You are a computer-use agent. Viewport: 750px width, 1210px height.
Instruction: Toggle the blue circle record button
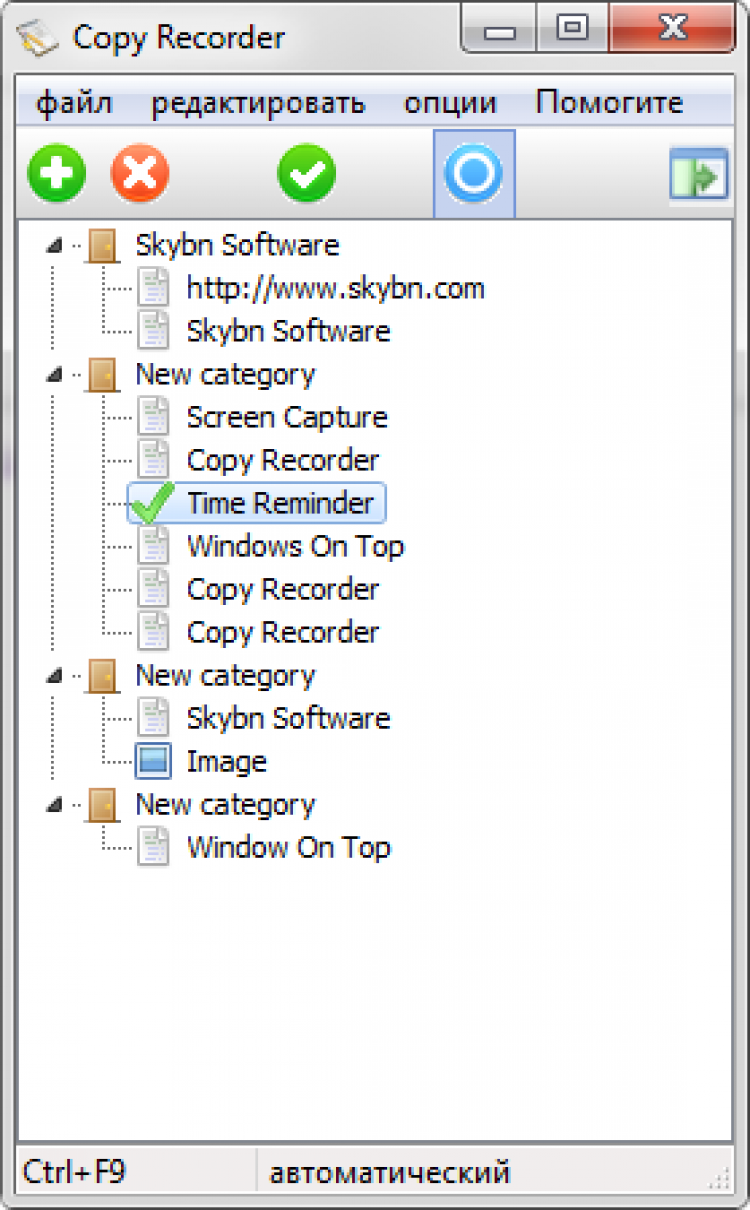pyautogui.click(x=474, y=175)
